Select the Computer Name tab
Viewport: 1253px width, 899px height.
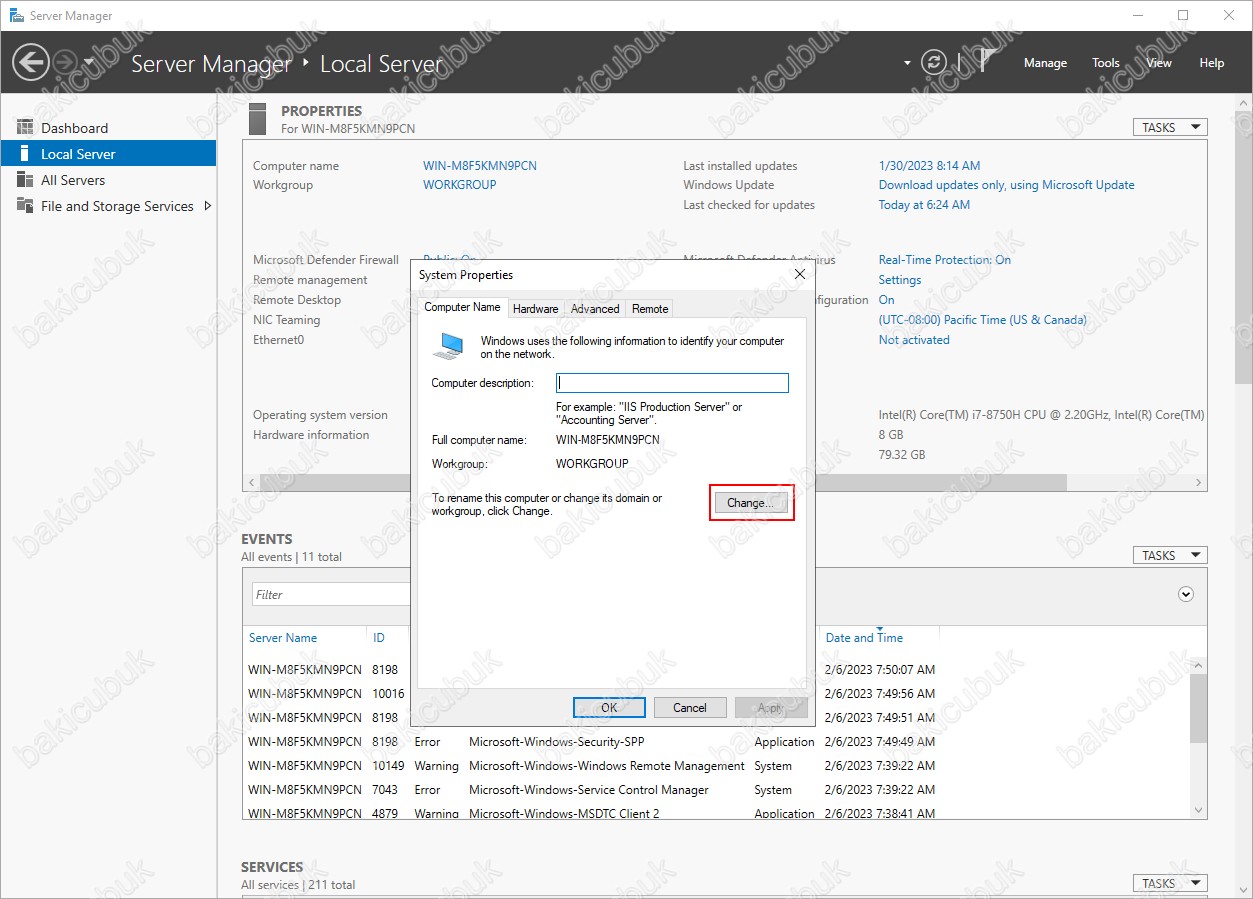462,308
